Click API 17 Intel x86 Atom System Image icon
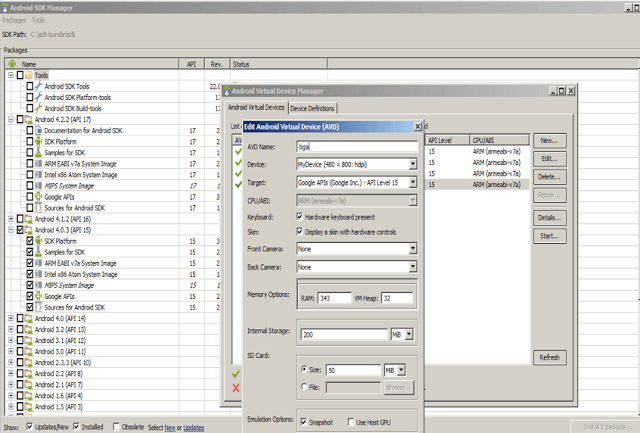The image size is (640, 433). point(38,174)
